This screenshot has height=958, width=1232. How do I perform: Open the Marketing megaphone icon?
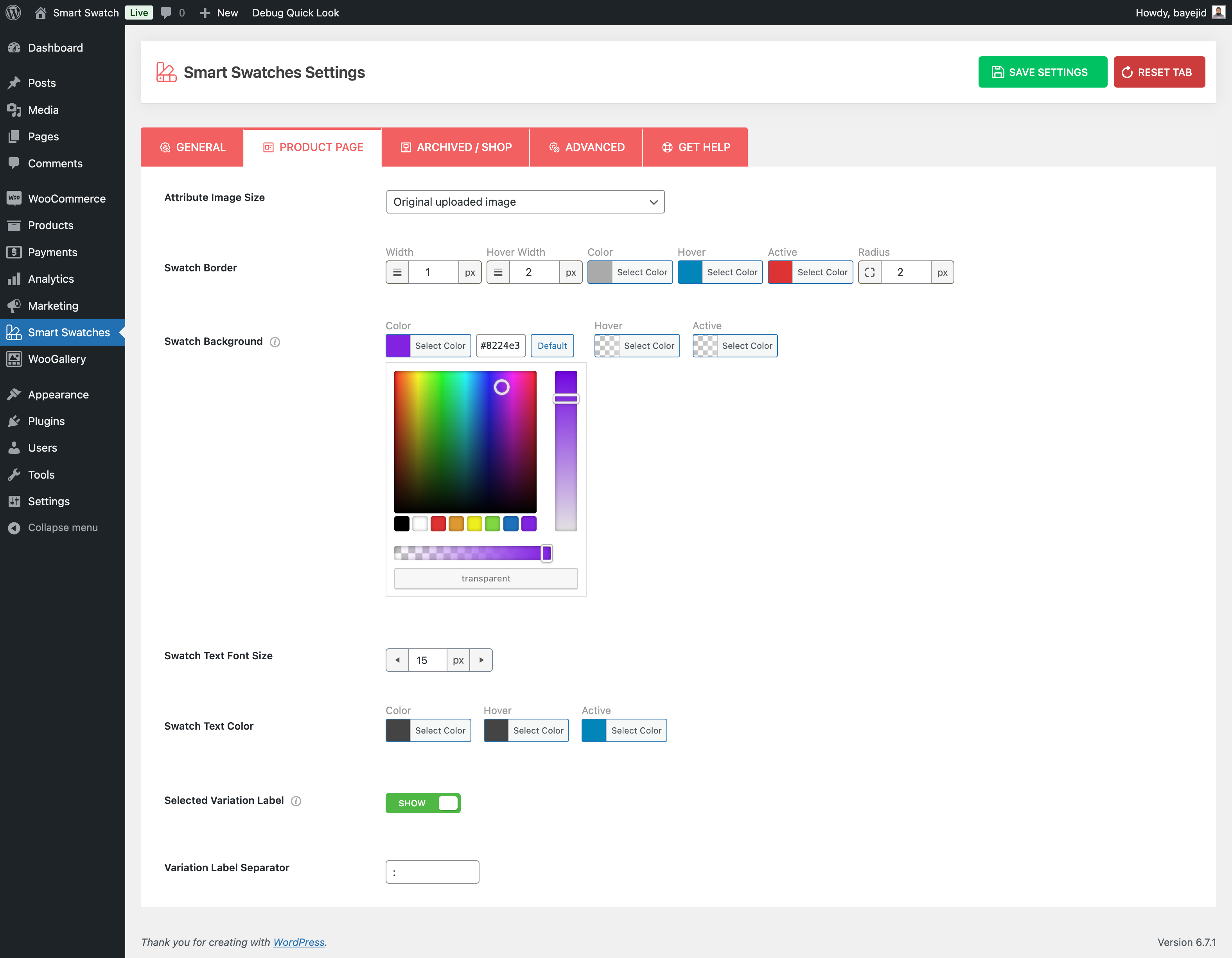tap(14, 306)
